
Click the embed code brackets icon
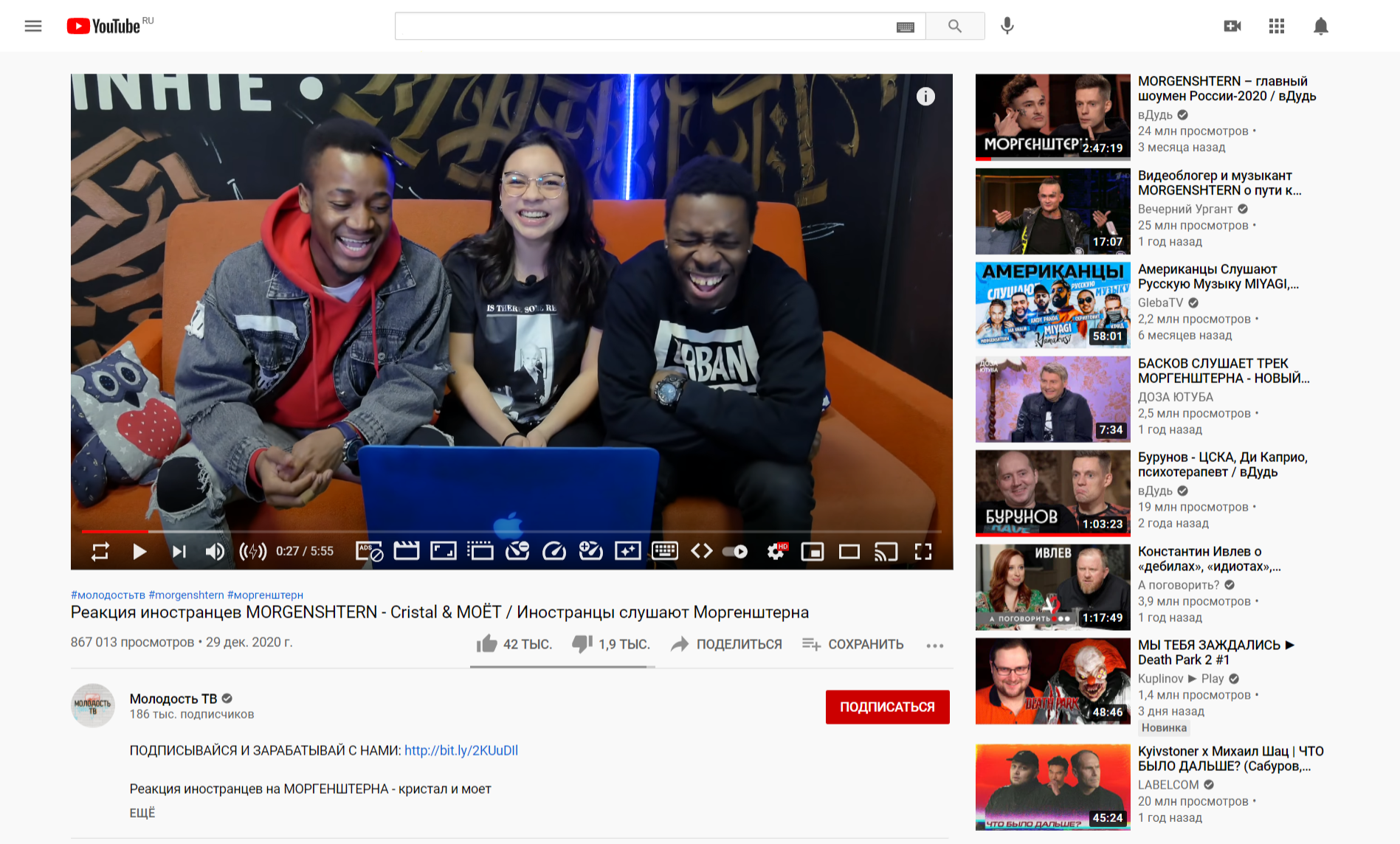(x=702, y=551)
